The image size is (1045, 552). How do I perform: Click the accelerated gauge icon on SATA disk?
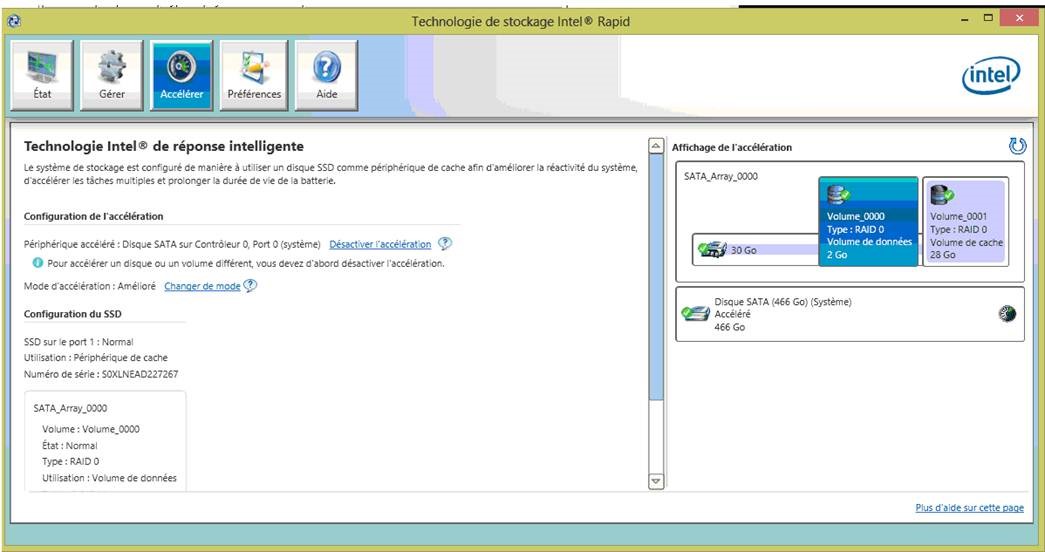point(1007,314)
